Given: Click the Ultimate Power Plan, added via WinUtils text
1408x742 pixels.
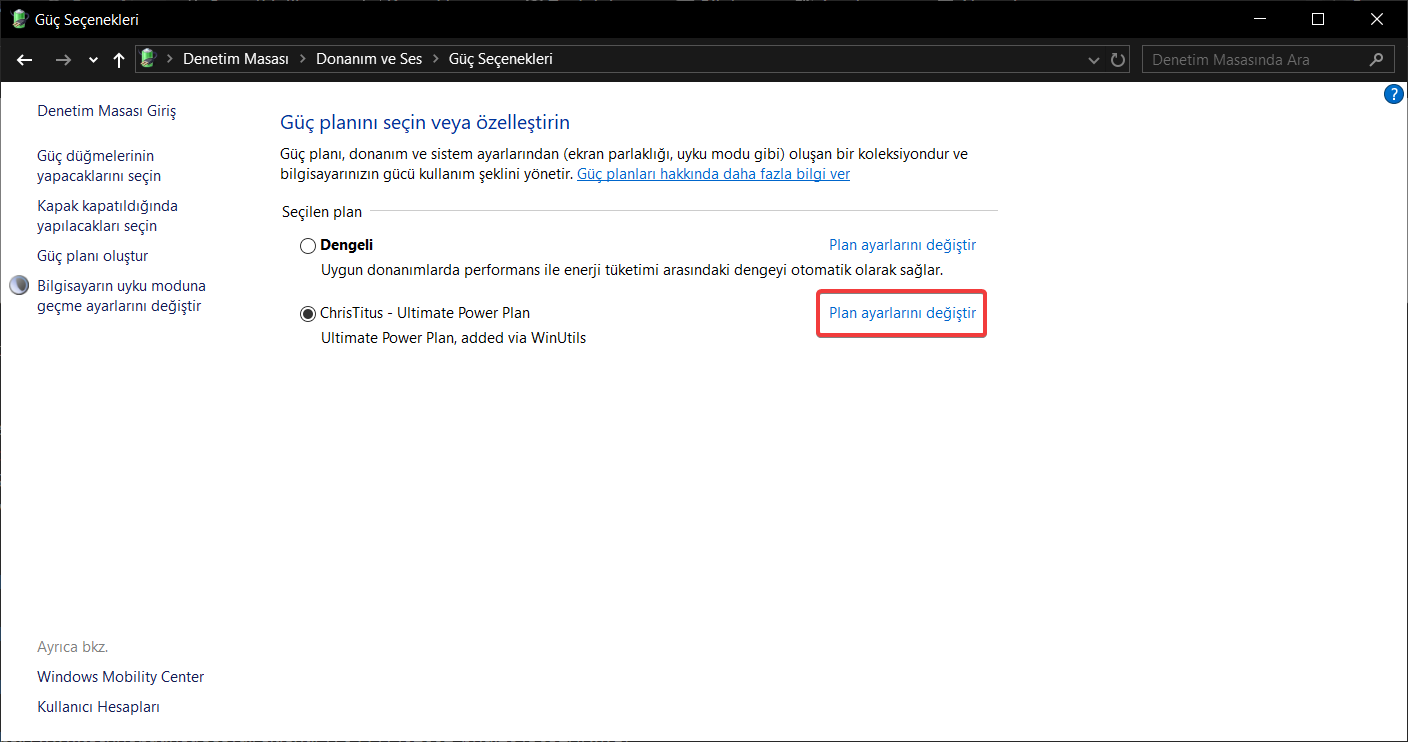Looking at the screenshot, I should 453,338.
